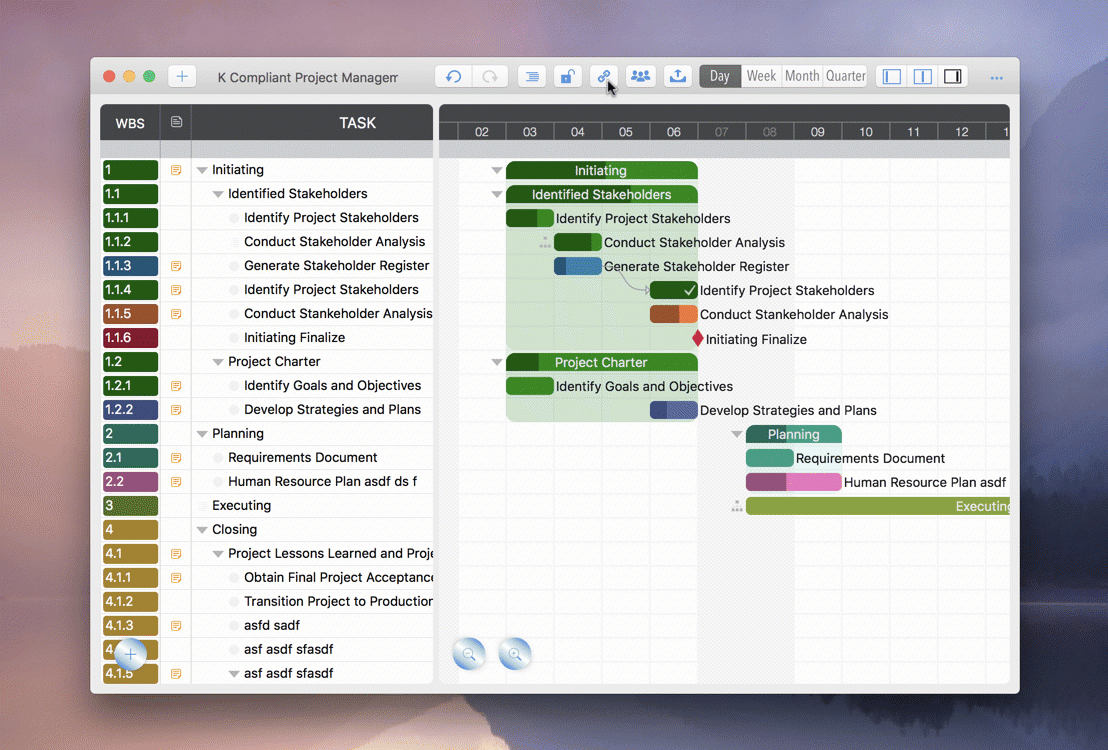
Task: Switch to Quarter view
Action: click(845, 77)
